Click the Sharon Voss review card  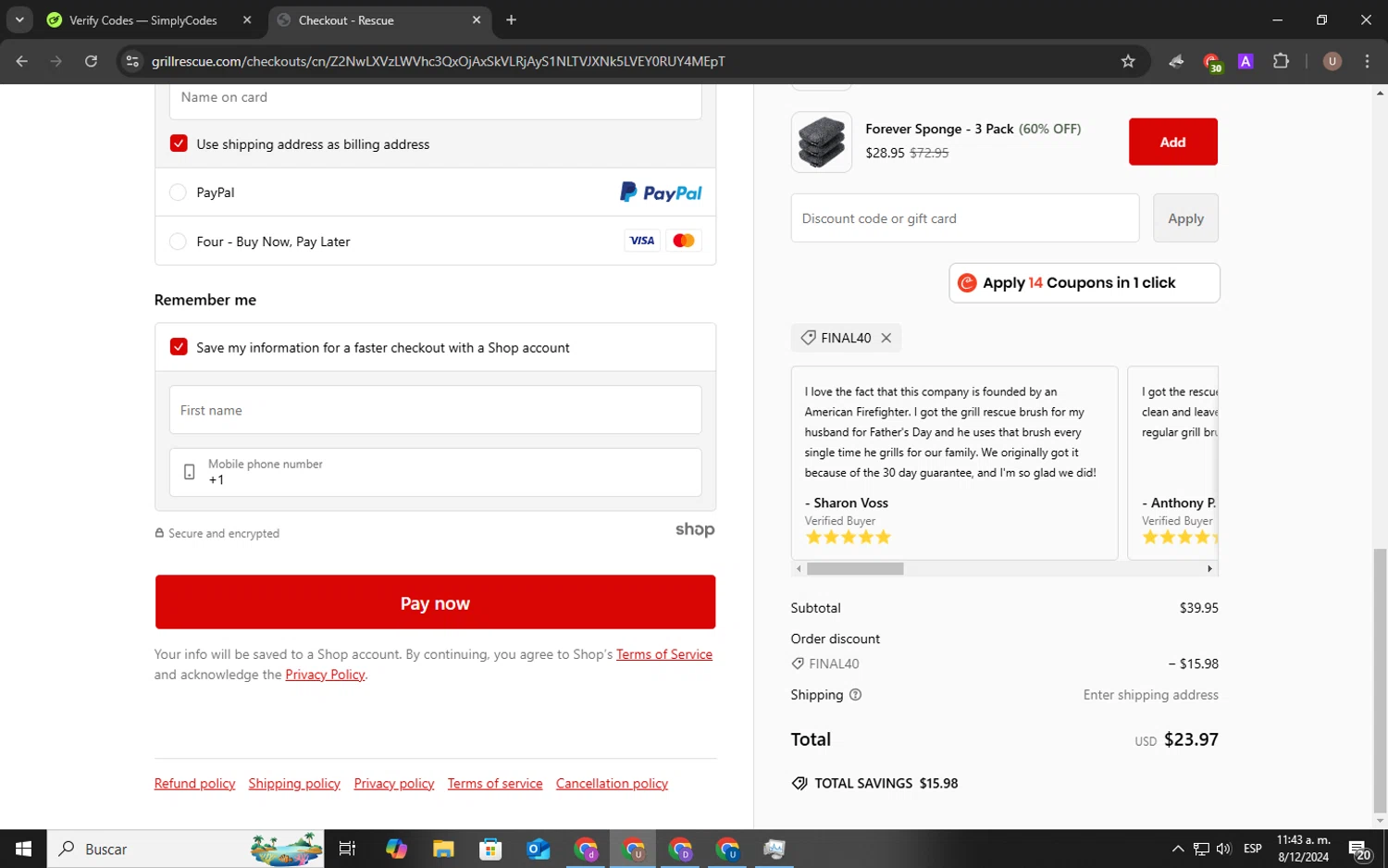coord(954,463)
